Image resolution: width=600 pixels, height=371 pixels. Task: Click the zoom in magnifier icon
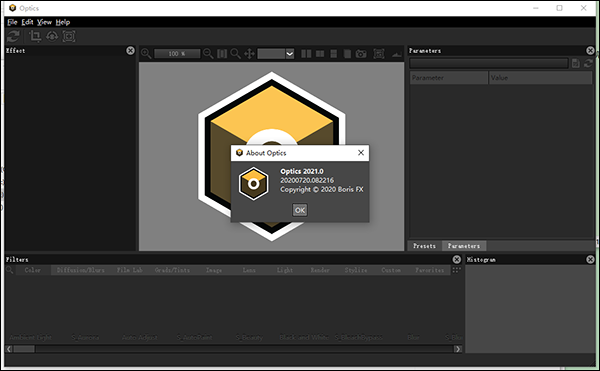click(146, 54)
